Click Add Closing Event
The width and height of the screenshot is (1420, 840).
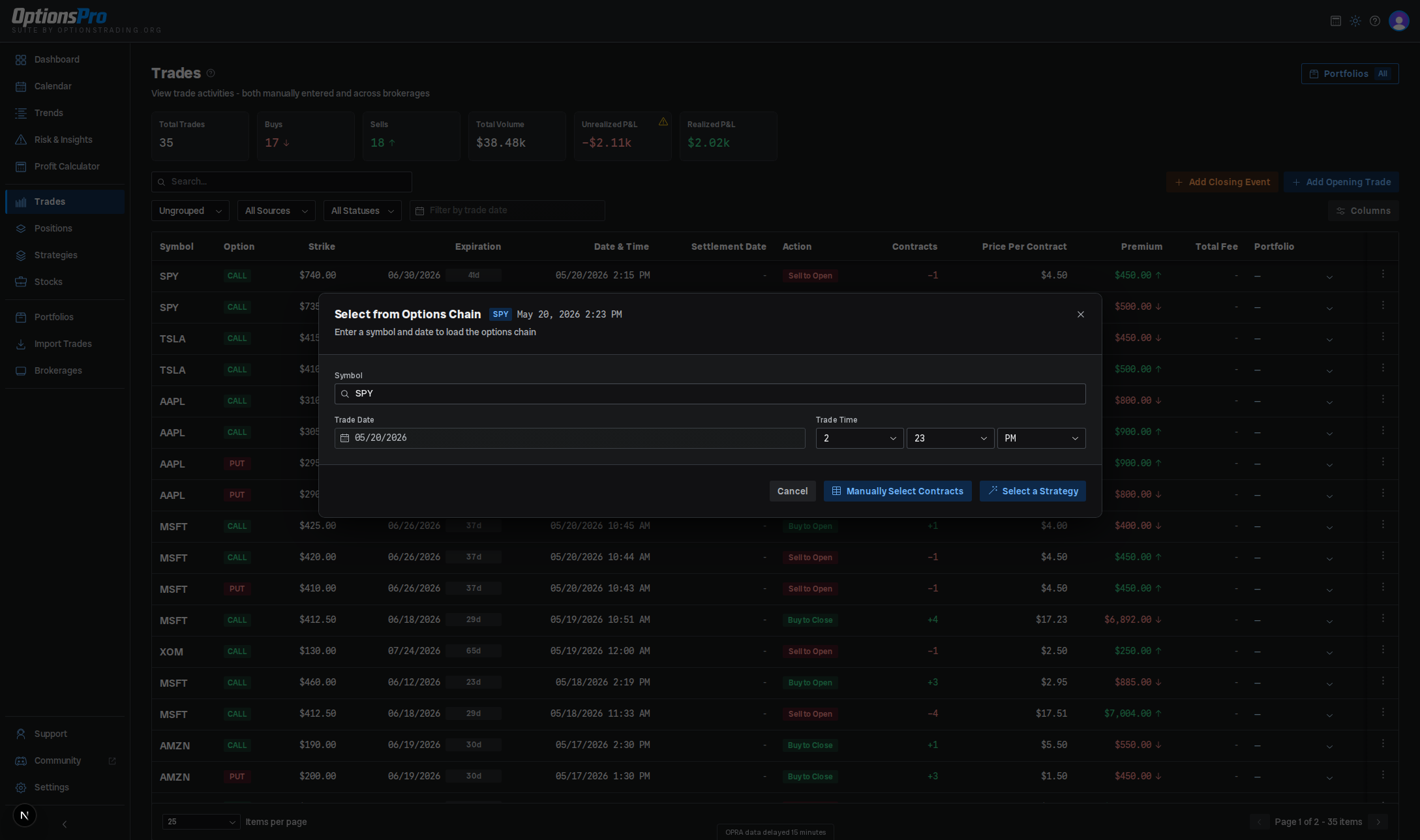[1222, 182]
